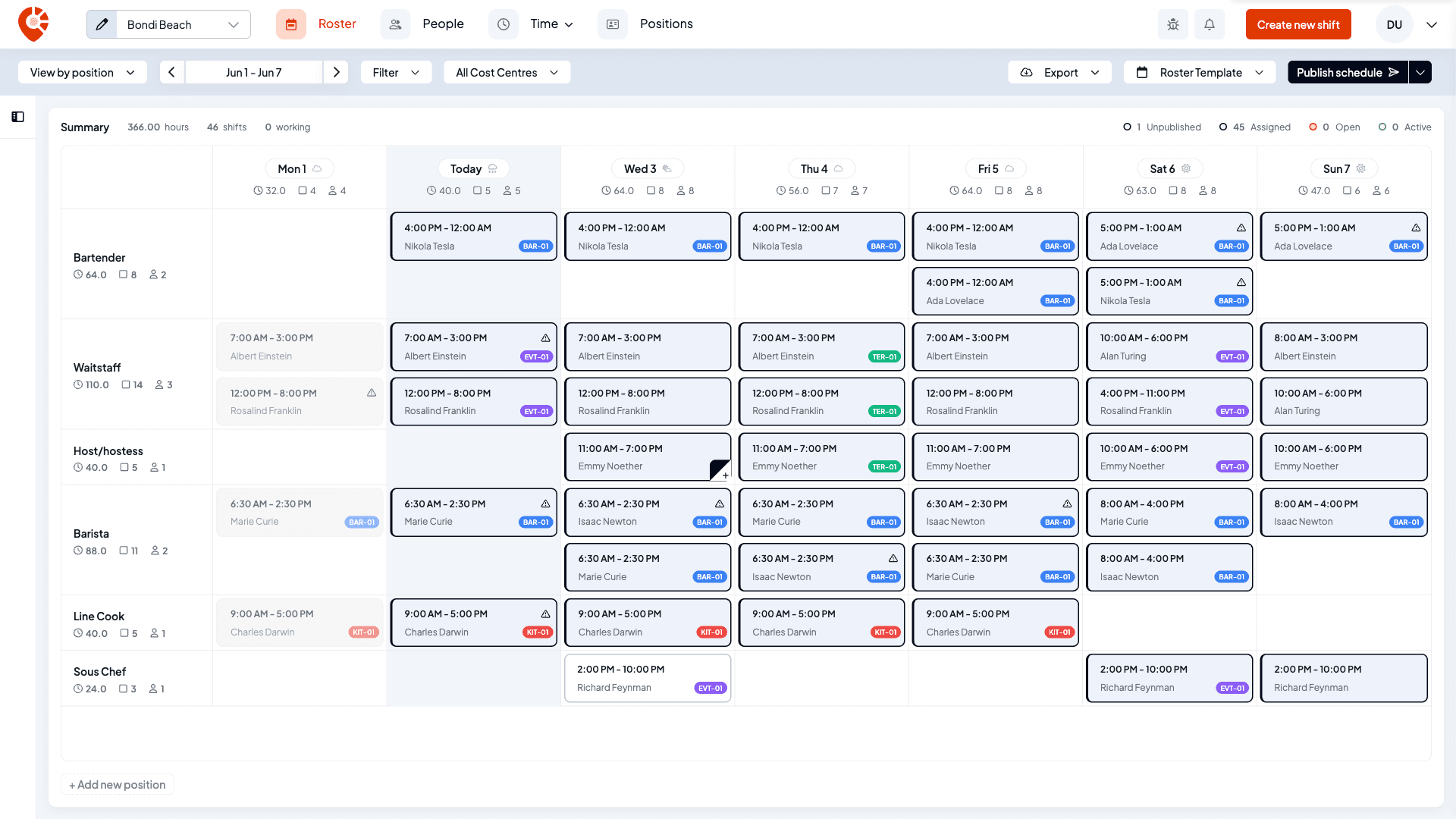Click the add corner on Emmy Noether Wed shift
Viewport: 1456px width, 819px height.
(720, 470)
